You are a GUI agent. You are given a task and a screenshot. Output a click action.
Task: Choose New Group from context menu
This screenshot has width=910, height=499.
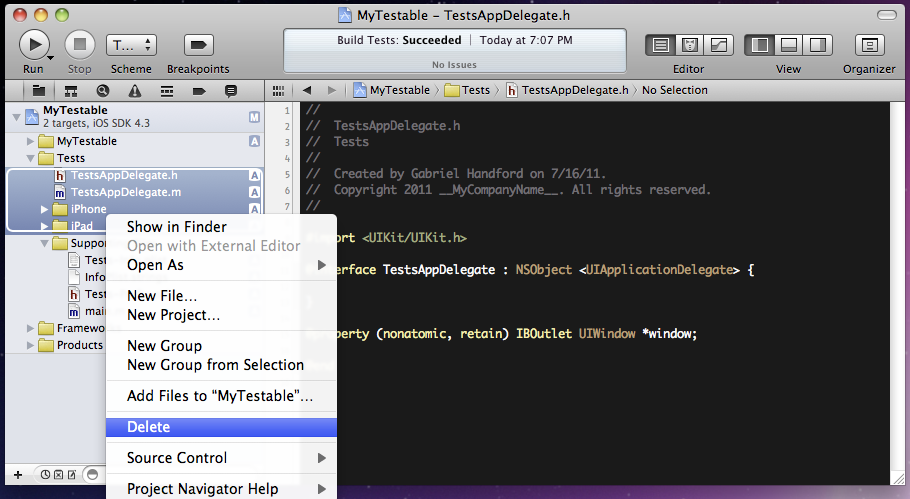[221, 346]
